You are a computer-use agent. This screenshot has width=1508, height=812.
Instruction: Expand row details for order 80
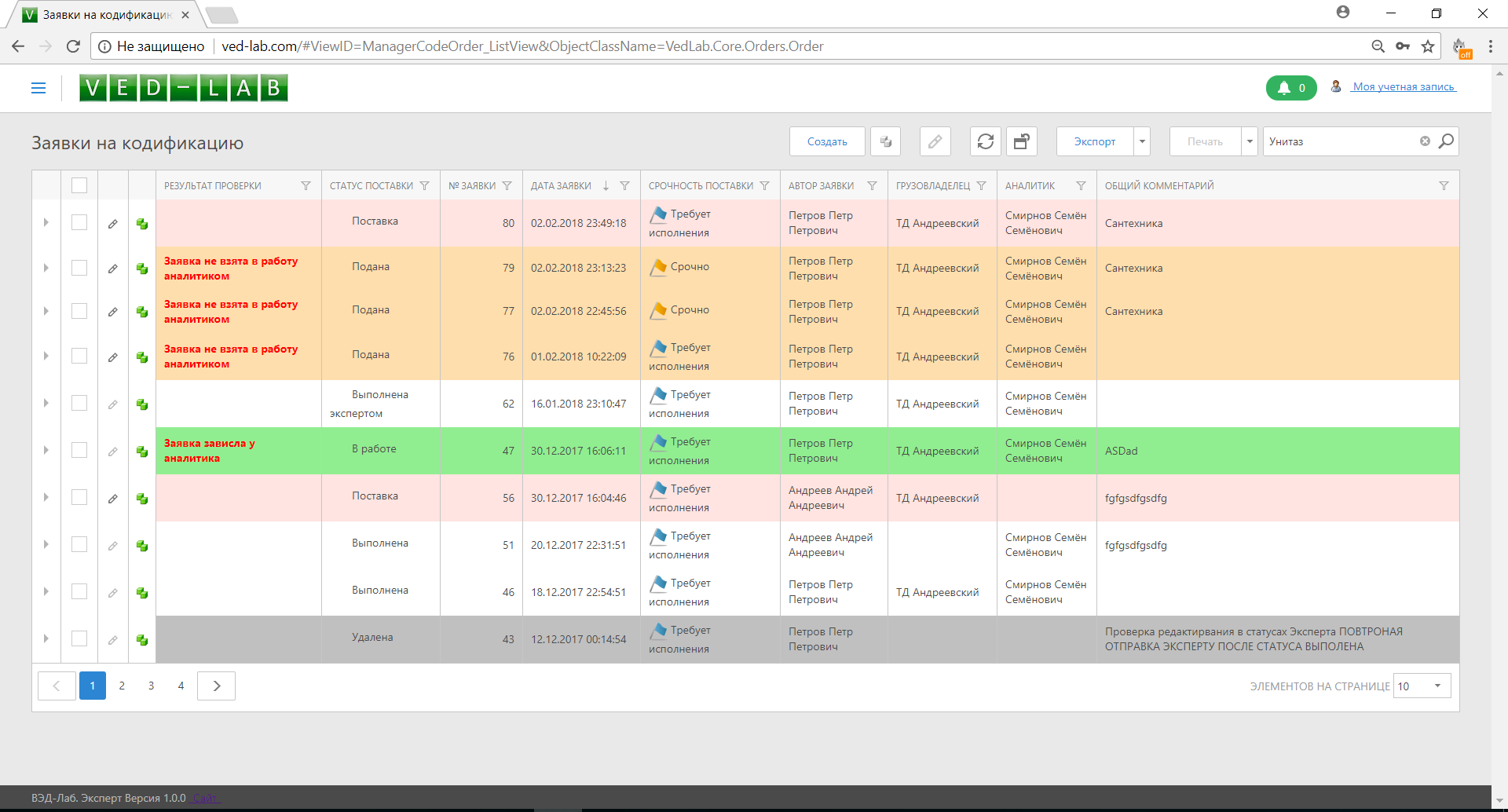[46, 223]
